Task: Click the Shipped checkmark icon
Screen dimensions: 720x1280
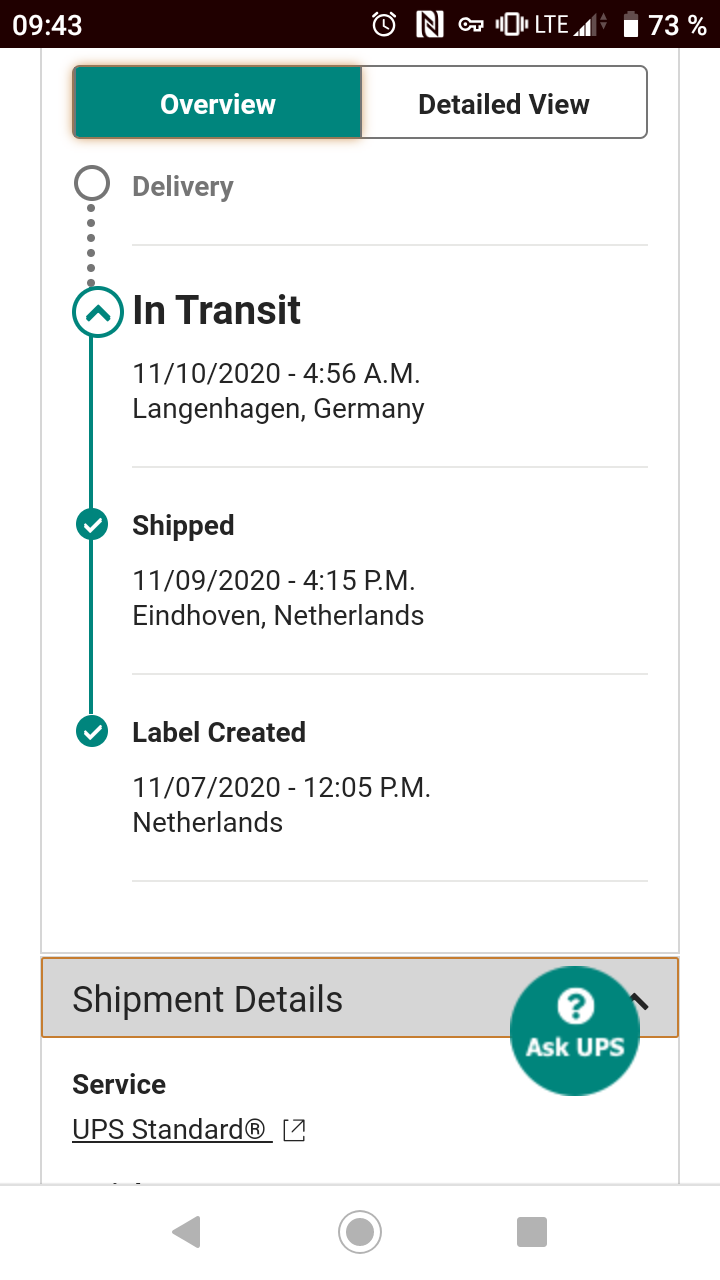Action: 92,524
